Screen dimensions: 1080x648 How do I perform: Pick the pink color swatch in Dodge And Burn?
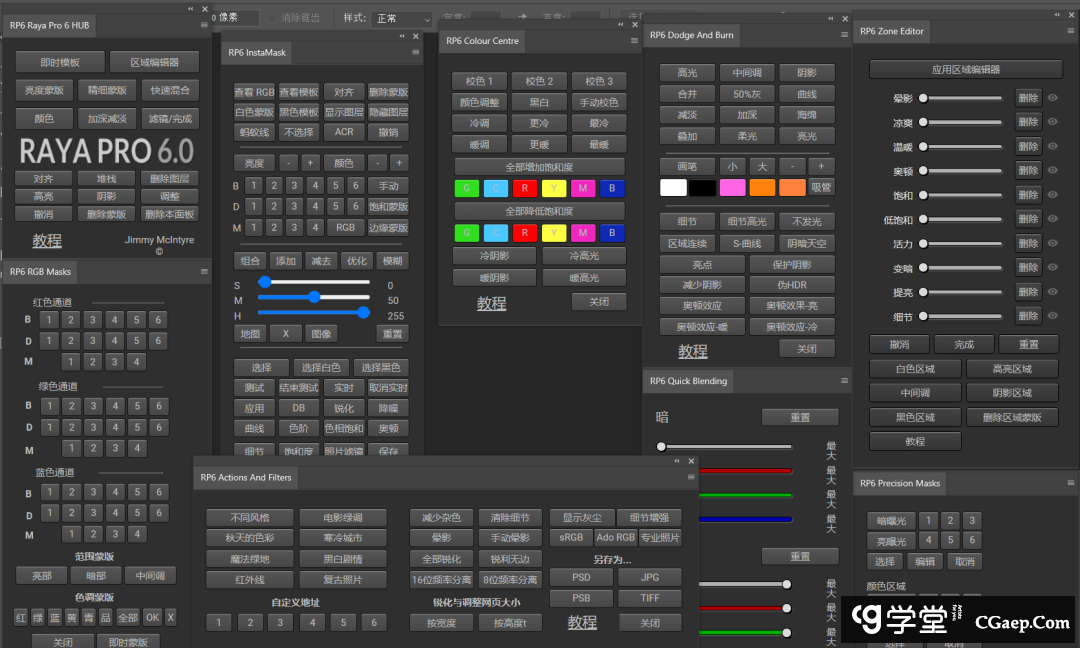pos(732,187)
